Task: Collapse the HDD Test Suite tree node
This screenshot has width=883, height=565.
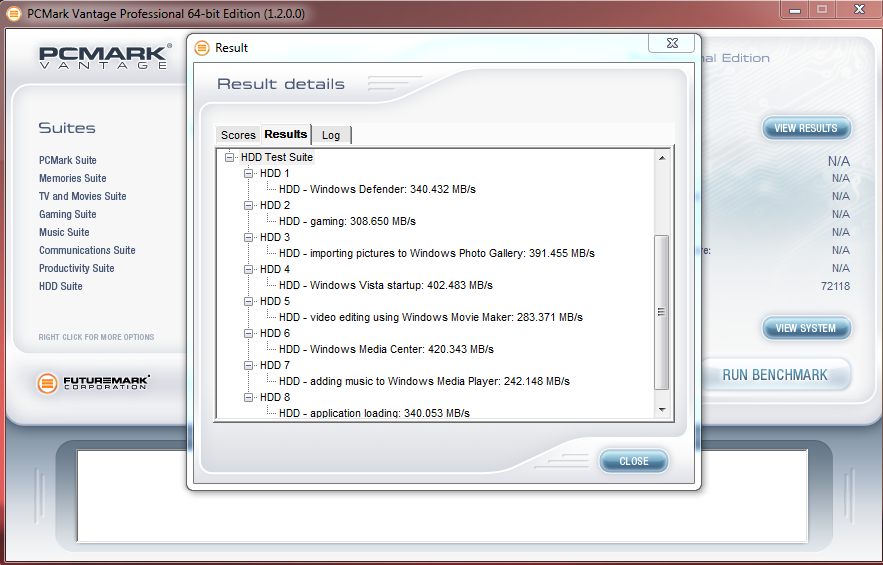Action: pos(230,157)
